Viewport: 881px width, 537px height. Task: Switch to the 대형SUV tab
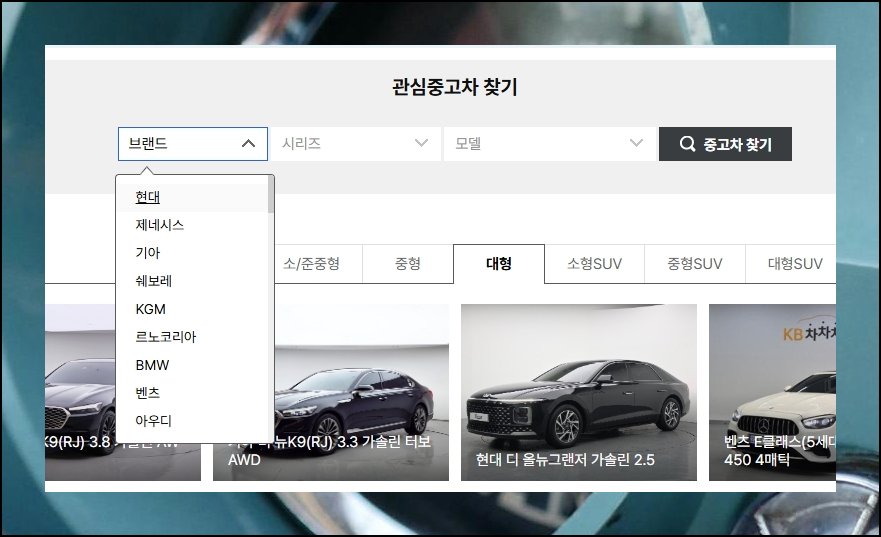pos(791,263)
